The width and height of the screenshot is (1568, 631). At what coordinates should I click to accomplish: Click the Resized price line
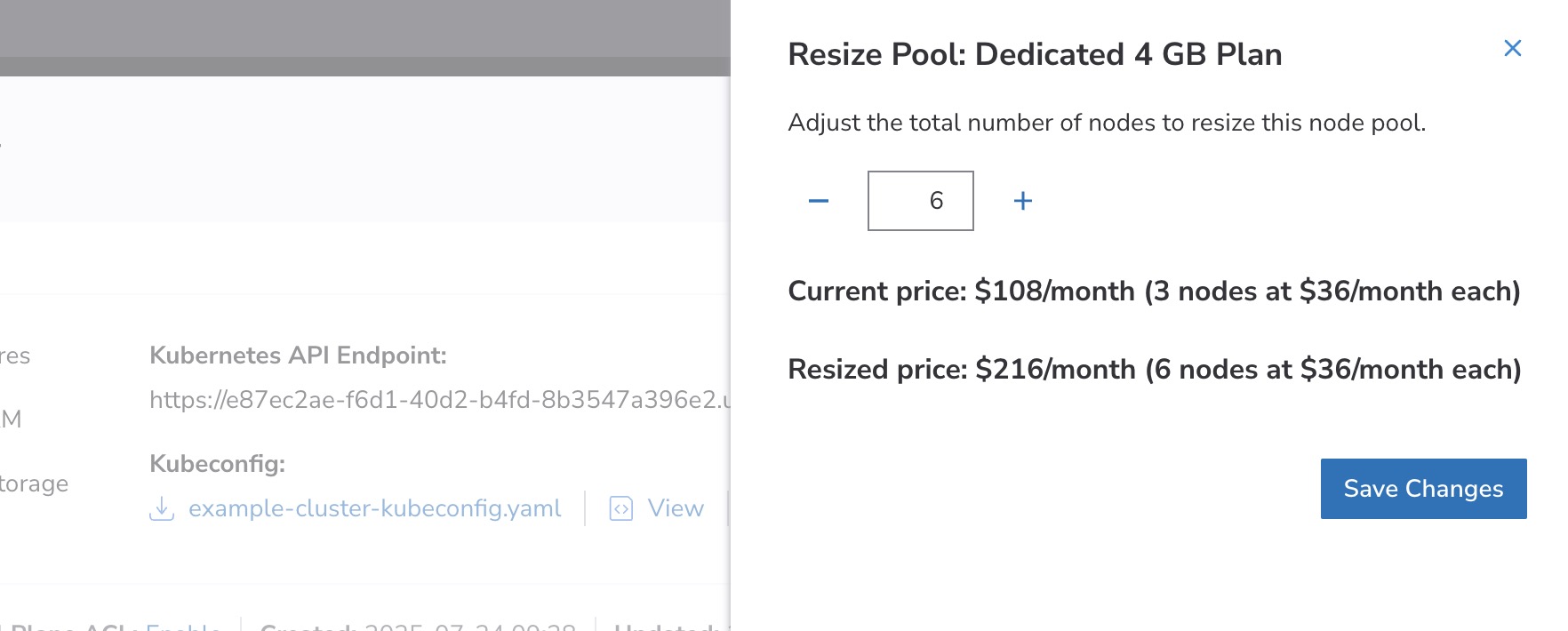coord(1154,370)
